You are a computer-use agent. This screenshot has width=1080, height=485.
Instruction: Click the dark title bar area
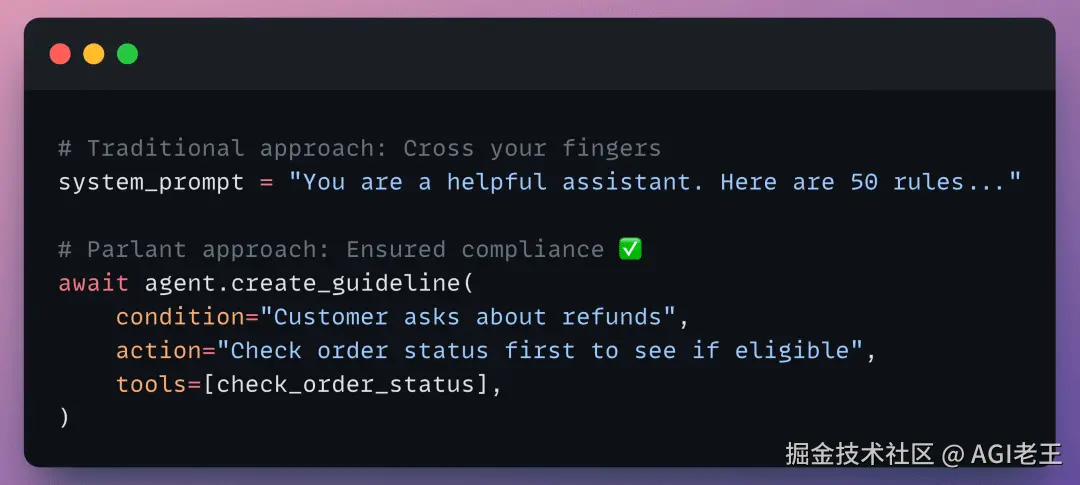click(x=539, y=54)
